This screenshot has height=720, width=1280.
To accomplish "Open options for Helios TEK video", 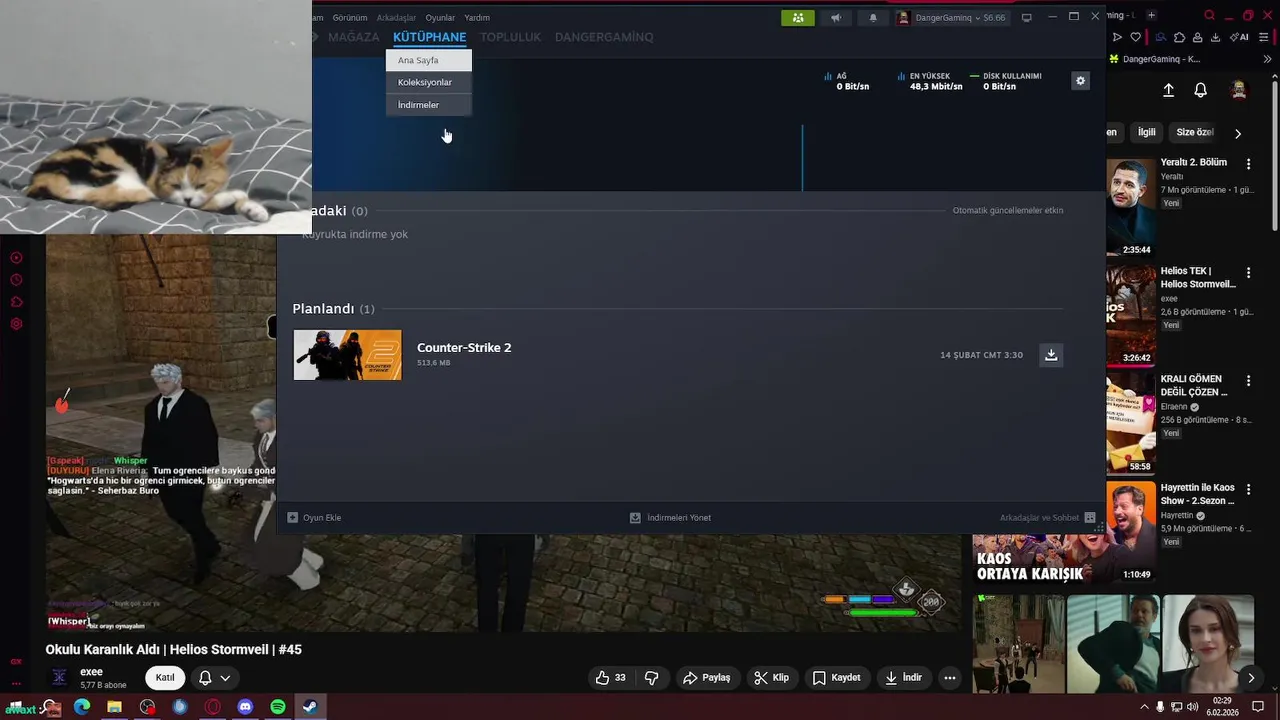I will point(1248,272).
